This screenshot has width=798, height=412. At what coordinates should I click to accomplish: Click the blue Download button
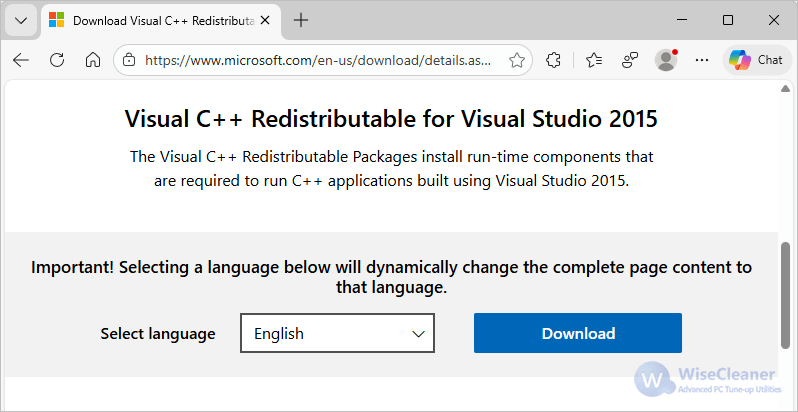[578, 333]
